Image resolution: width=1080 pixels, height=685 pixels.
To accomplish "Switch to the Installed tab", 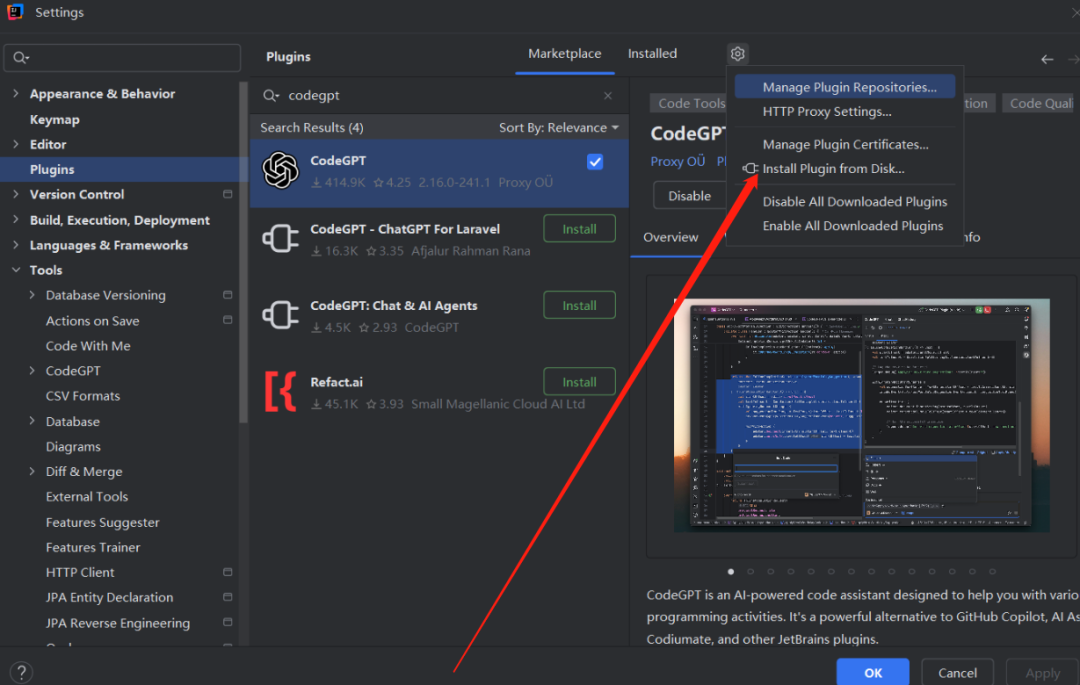I will (x=652, y=54).
